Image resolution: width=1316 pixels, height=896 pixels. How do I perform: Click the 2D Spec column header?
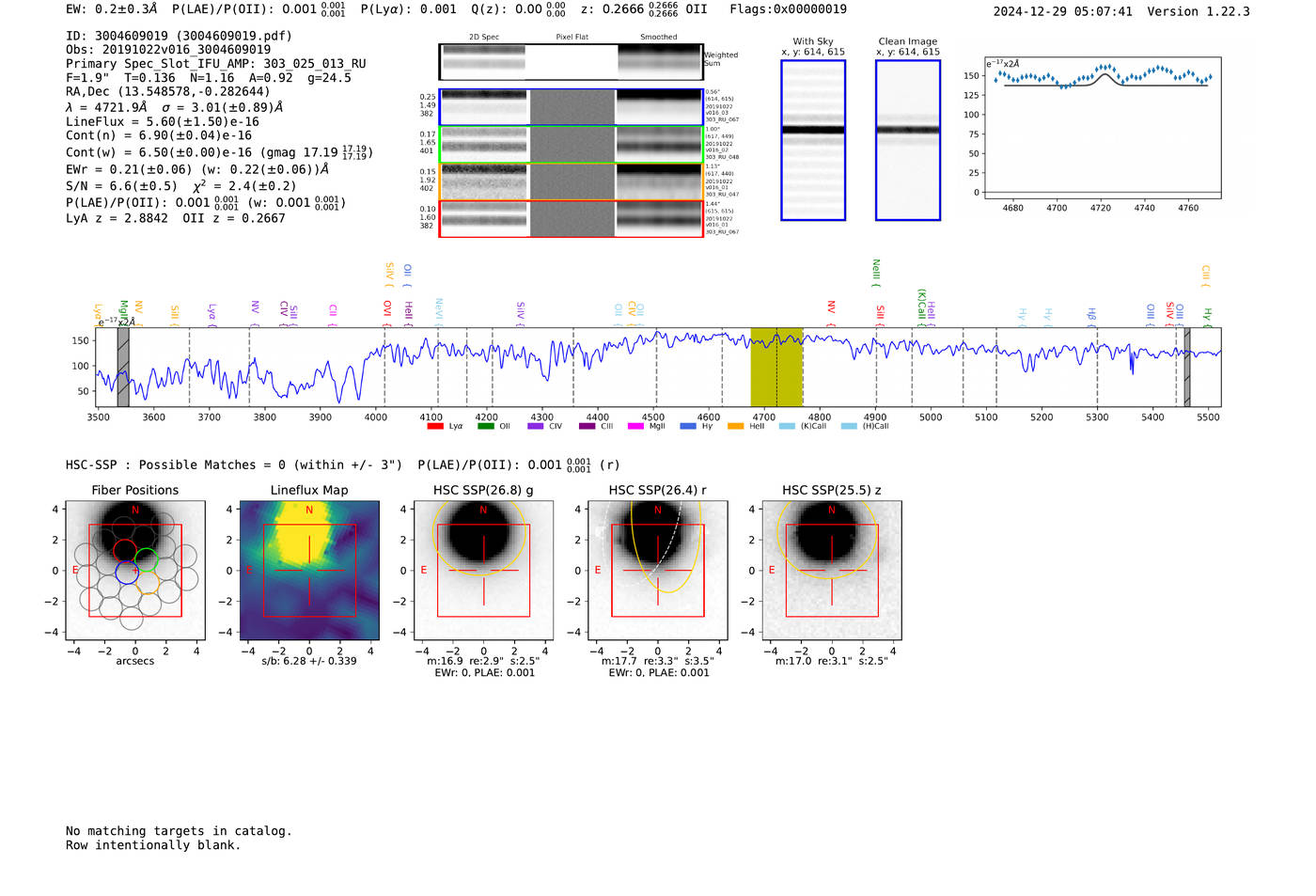[483, 38]
